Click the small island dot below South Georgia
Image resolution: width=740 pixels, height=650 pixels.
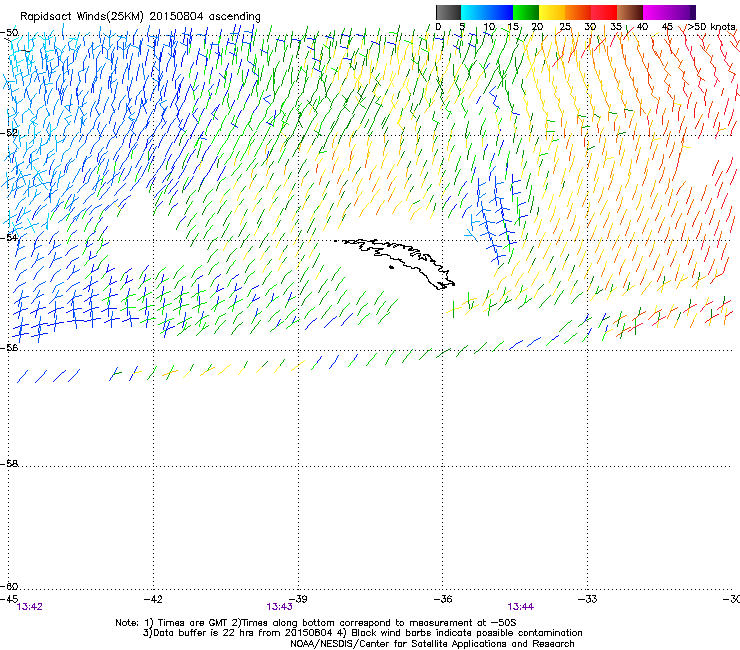(x=391, y=268)
